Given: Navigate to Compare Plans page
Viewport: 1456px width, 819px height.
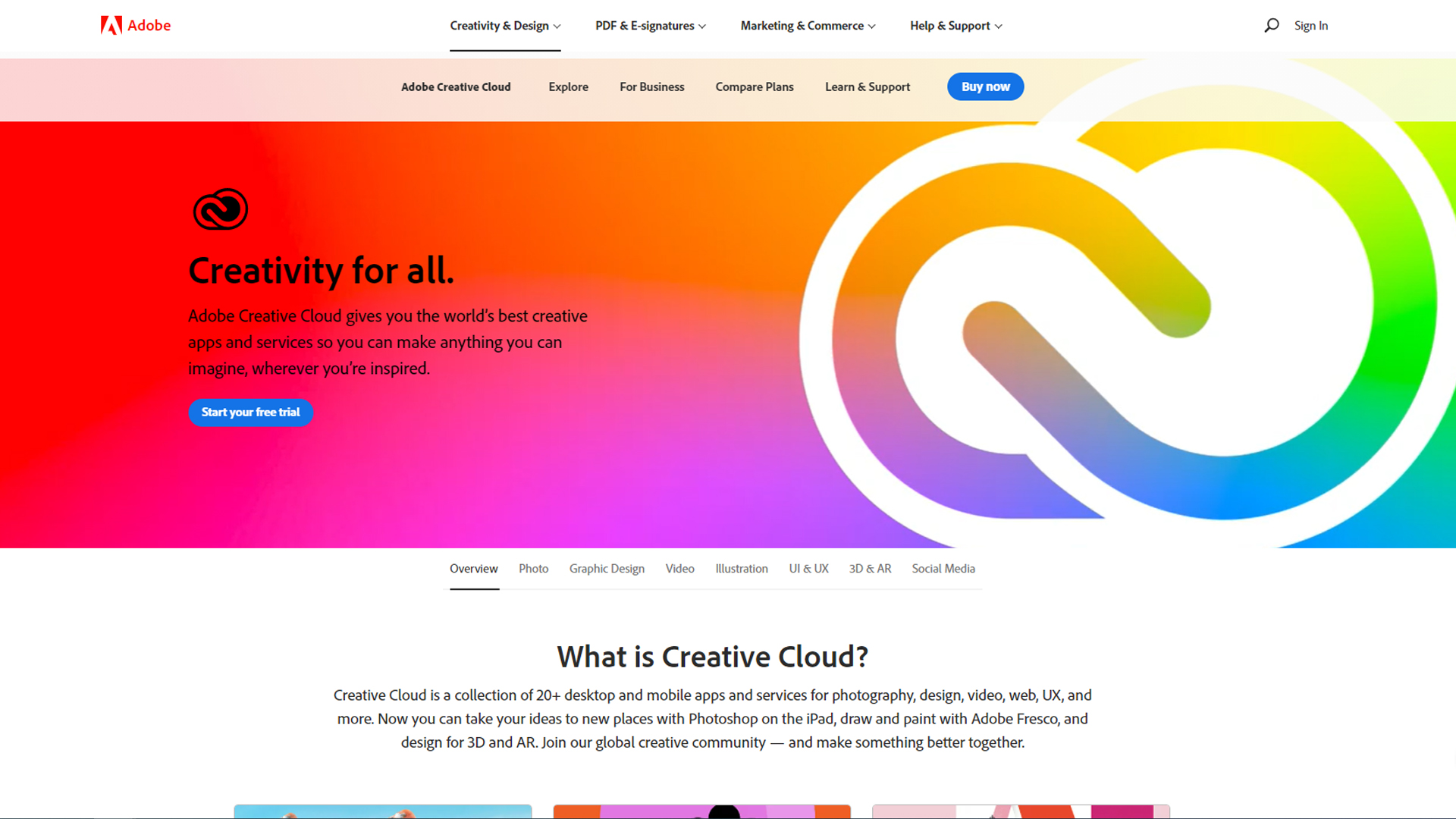Looking at the screenshot, I should click(754, 86).
